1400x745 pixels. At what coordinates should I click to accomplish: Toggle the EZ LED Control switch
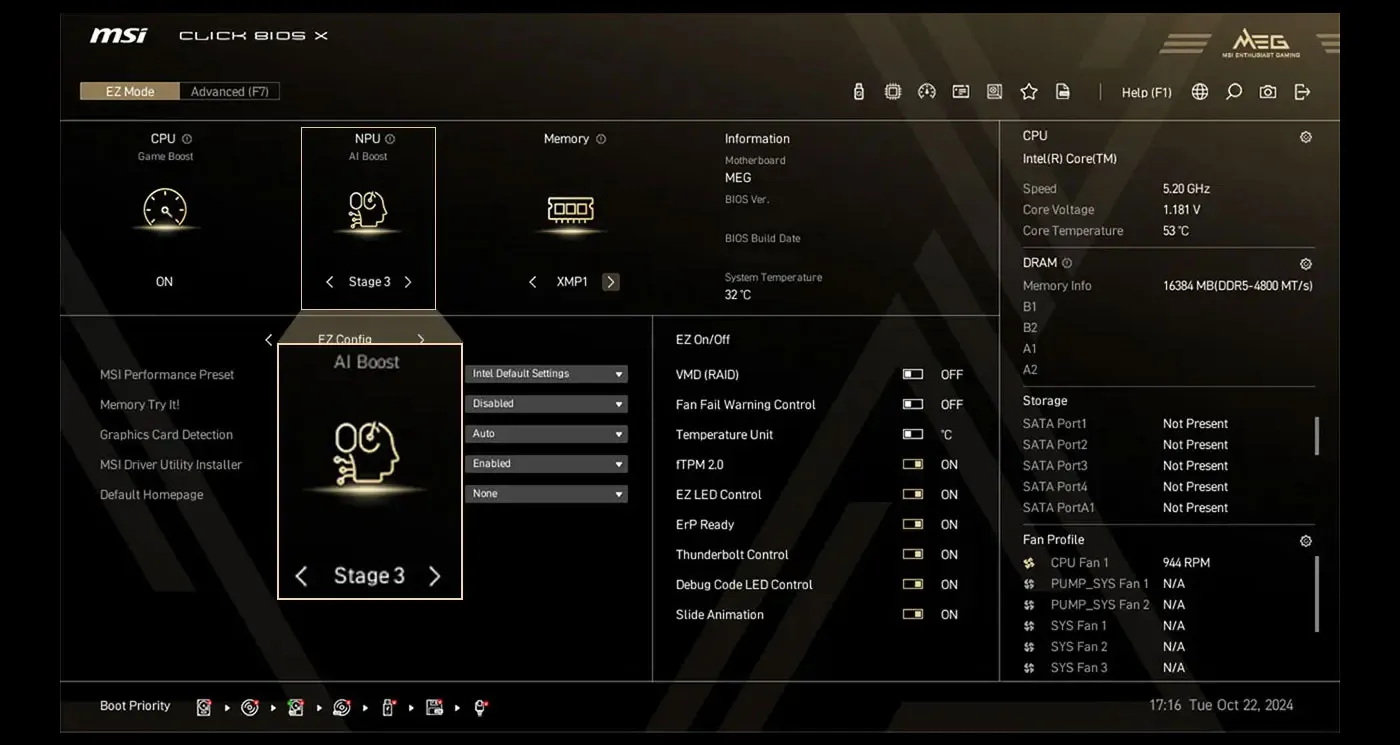pyautogui.click(x=913, y=495)
